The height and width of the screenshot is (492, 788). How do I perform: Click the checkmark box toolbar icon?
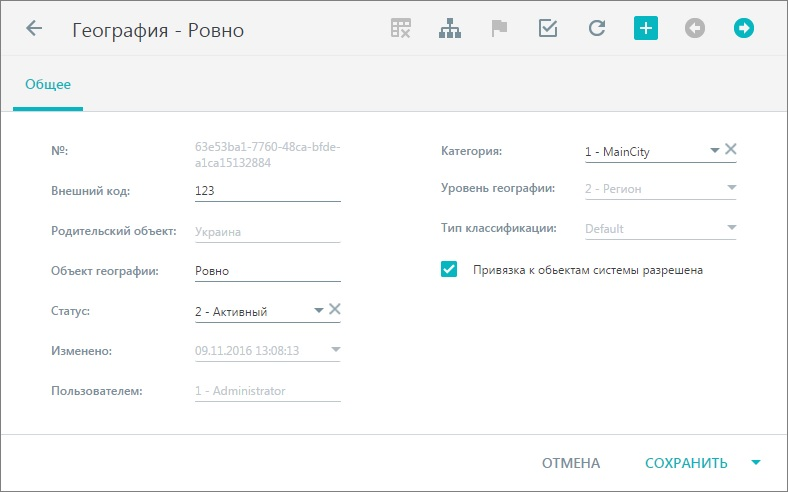[x=548, y=28]
